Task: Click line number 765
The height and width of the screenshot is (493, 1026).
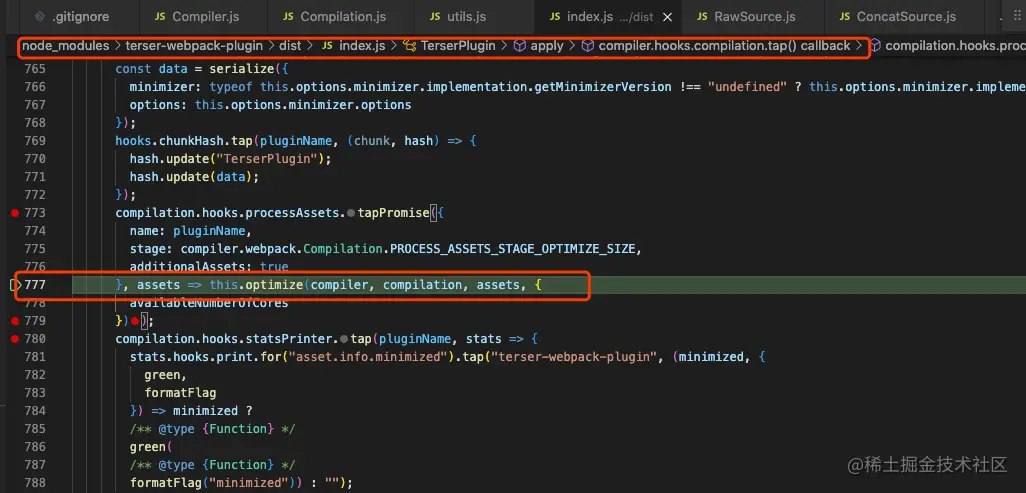Action: click(x=35, y=69)
